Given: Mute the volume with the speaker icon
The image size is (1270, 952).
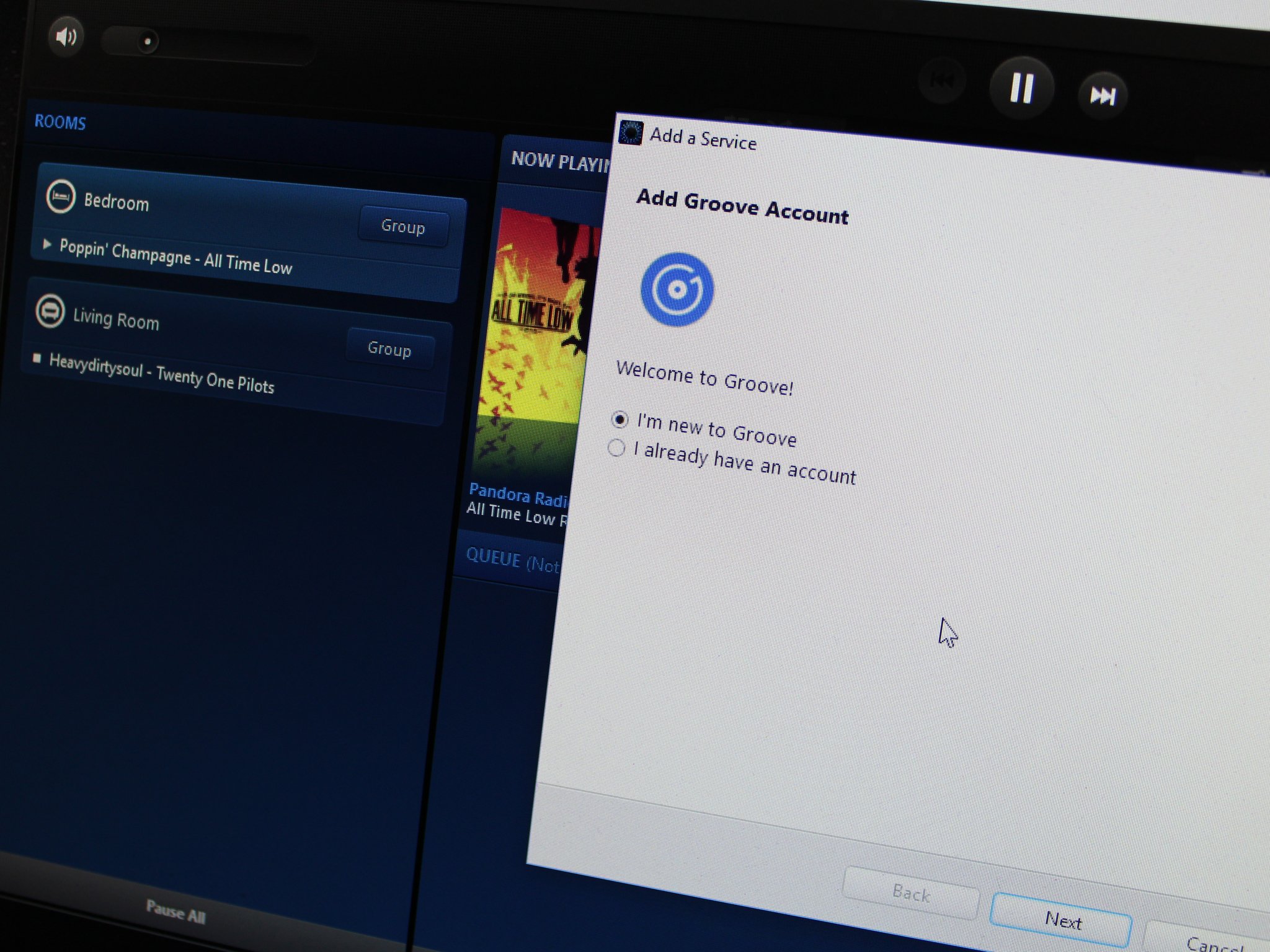Looking at the screenshot, I should 65,37.
